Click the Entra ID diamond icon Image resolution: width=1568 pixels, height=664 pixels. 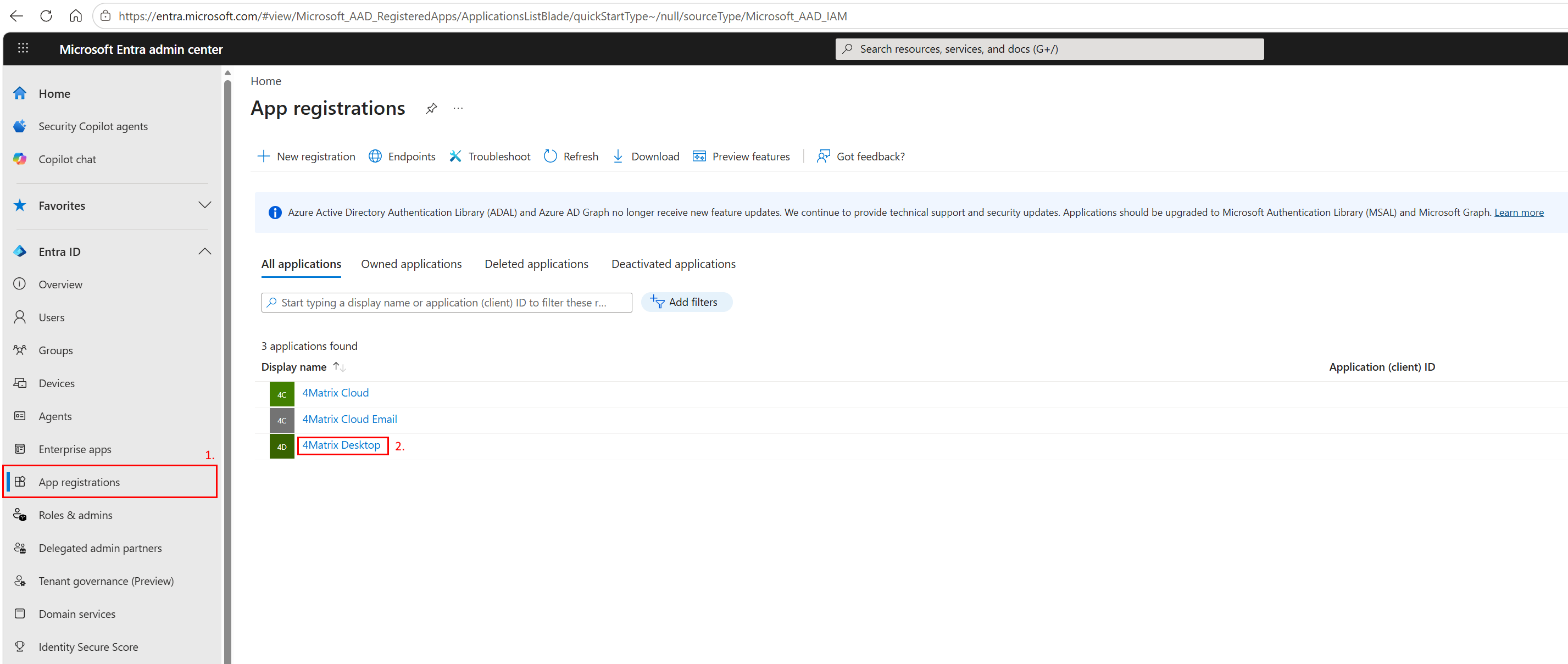tap(20, 252)
